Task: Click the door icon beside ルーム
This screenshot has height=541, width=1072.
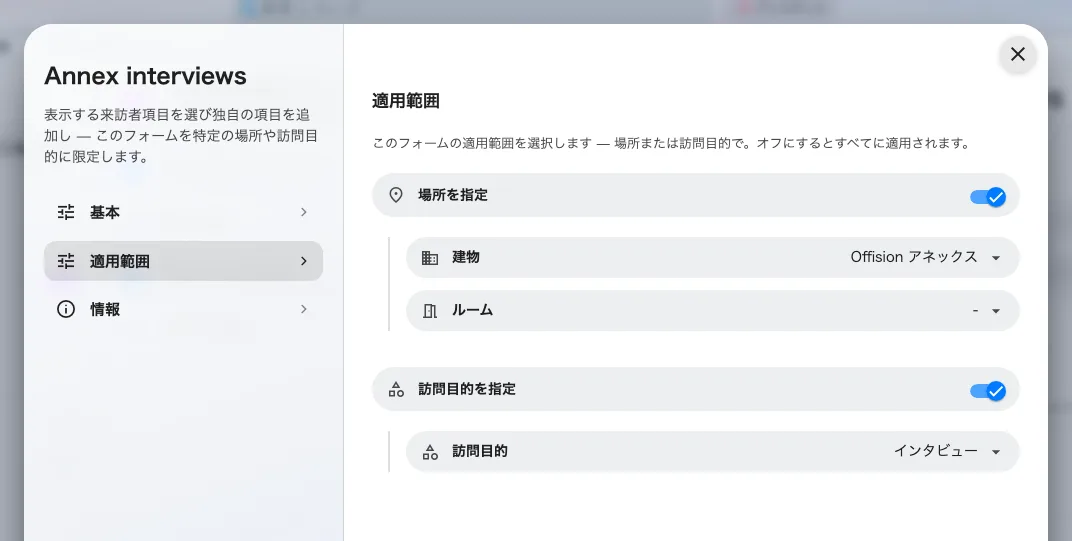Action: pos(429,311)
